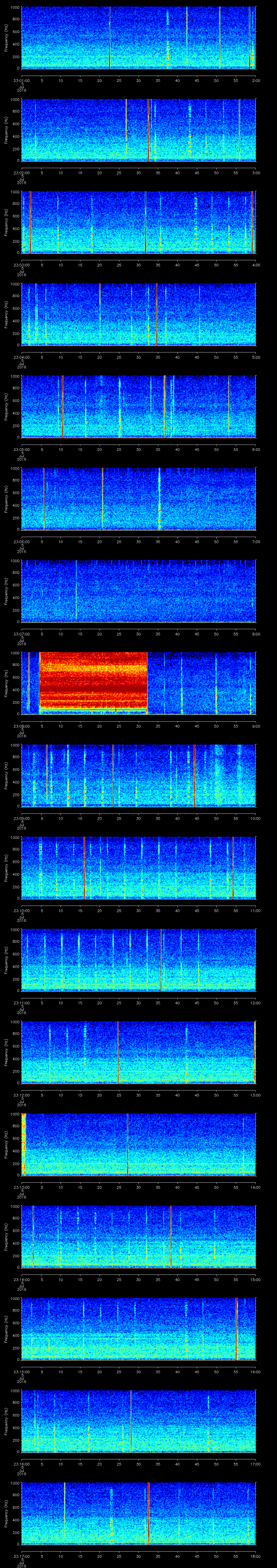Image resolution: width=277 pixels, height=1568 pixels.
Task: Click the 2:00 end-of-axis label
Action: pyautogui.click(x=256, y=80)
